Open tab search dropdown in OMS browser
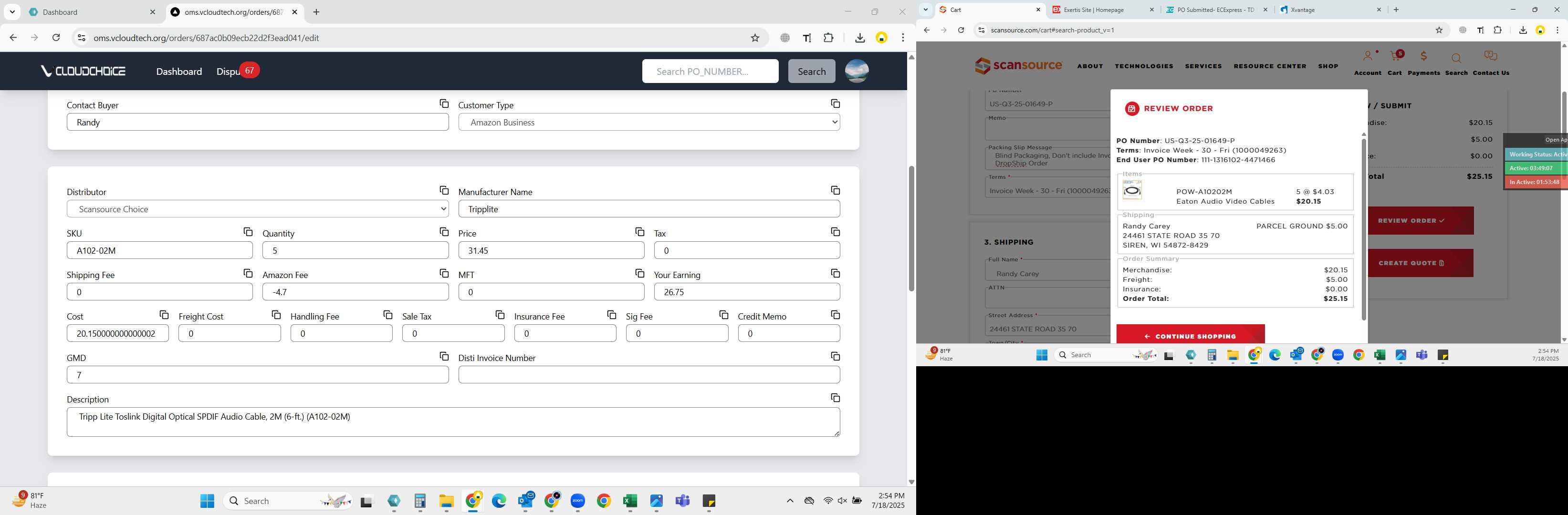 coord(12,12)
